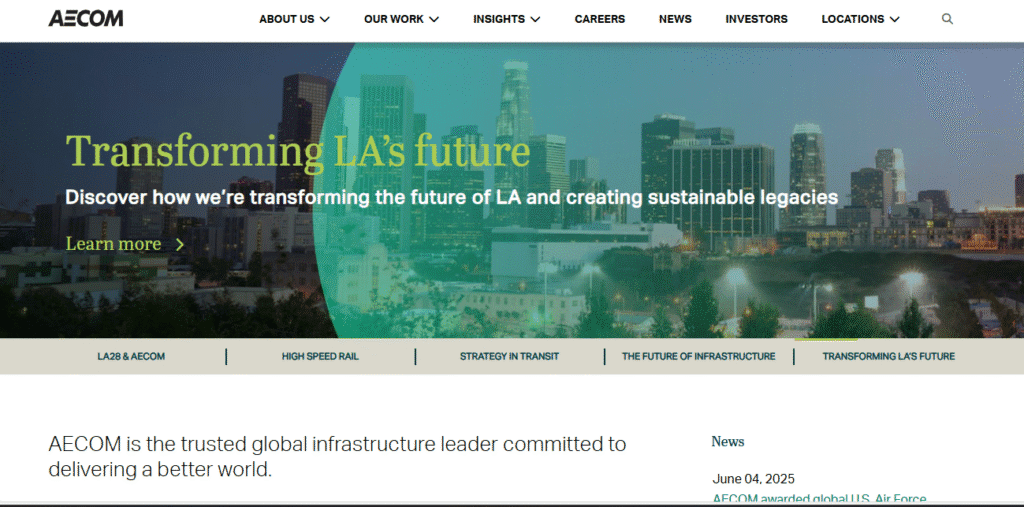Select the LA28 & AECOM slide tab
Screen dimensions: 1024x507
click(131, 357)
